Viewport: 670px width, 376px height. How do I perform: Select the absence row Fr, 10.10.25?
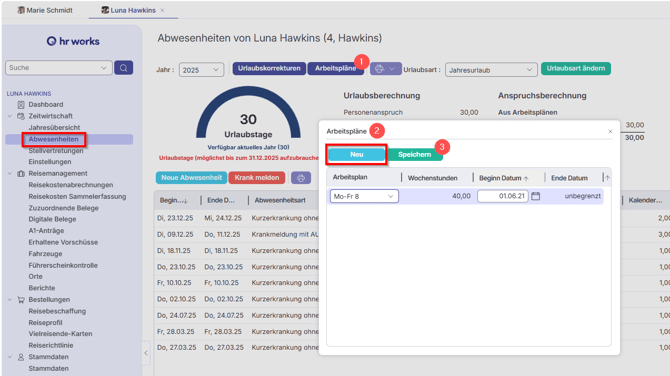click(x=237, y=283)
